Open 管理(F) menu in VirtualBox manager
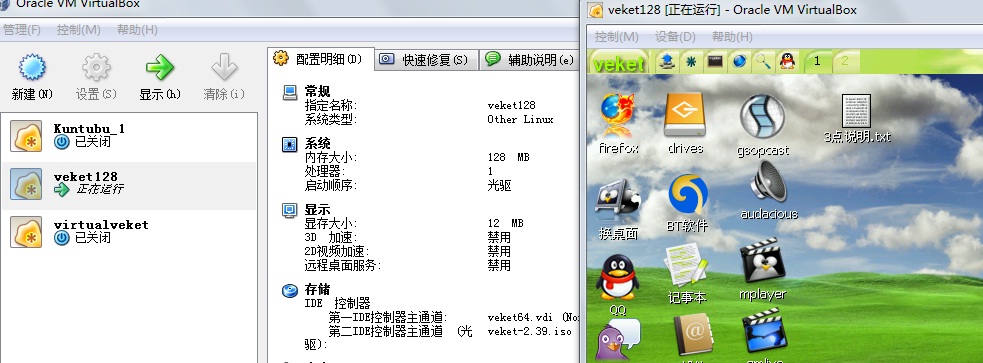 [x=21, y=29]
